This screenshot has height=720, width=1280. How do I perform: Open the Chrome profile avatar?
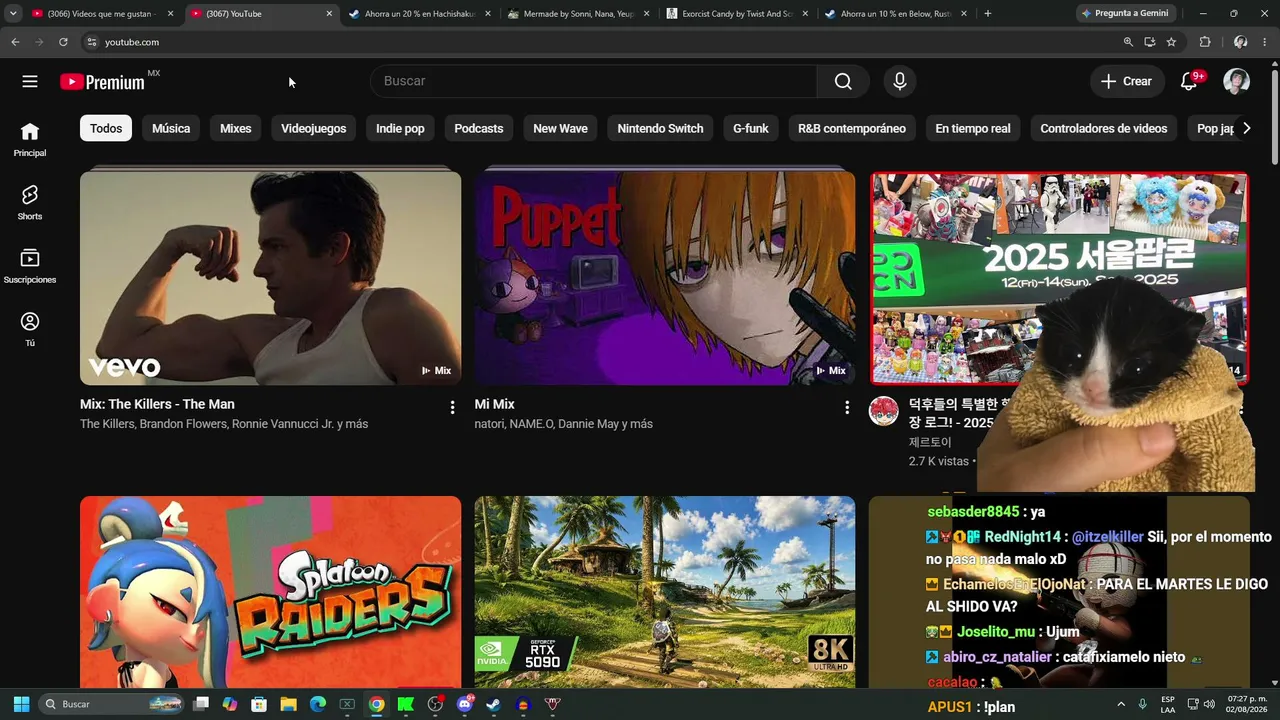coord(1241,42)
